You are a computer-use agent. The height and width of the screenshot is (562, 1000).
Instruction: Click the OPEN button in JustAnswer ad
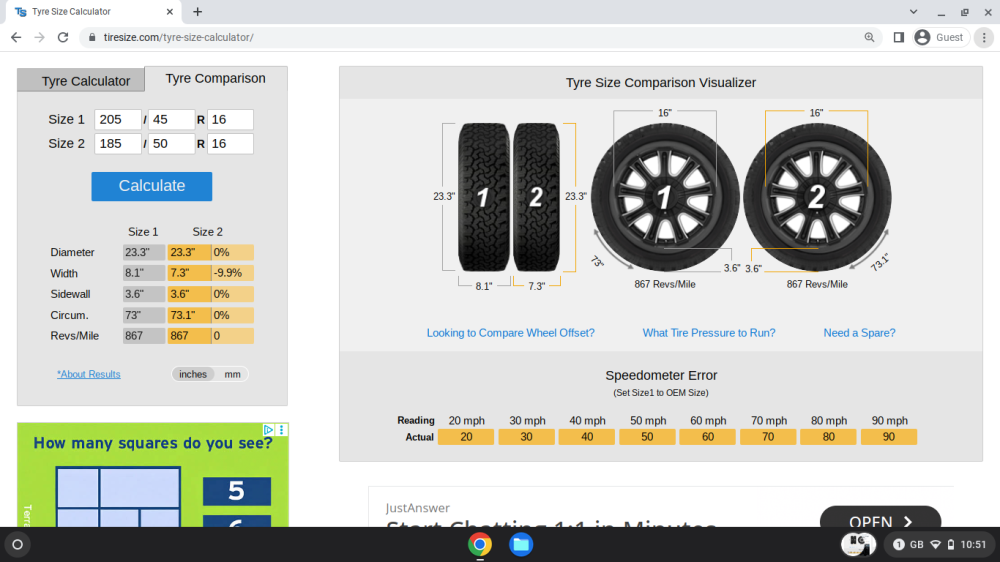pos(880,518)
